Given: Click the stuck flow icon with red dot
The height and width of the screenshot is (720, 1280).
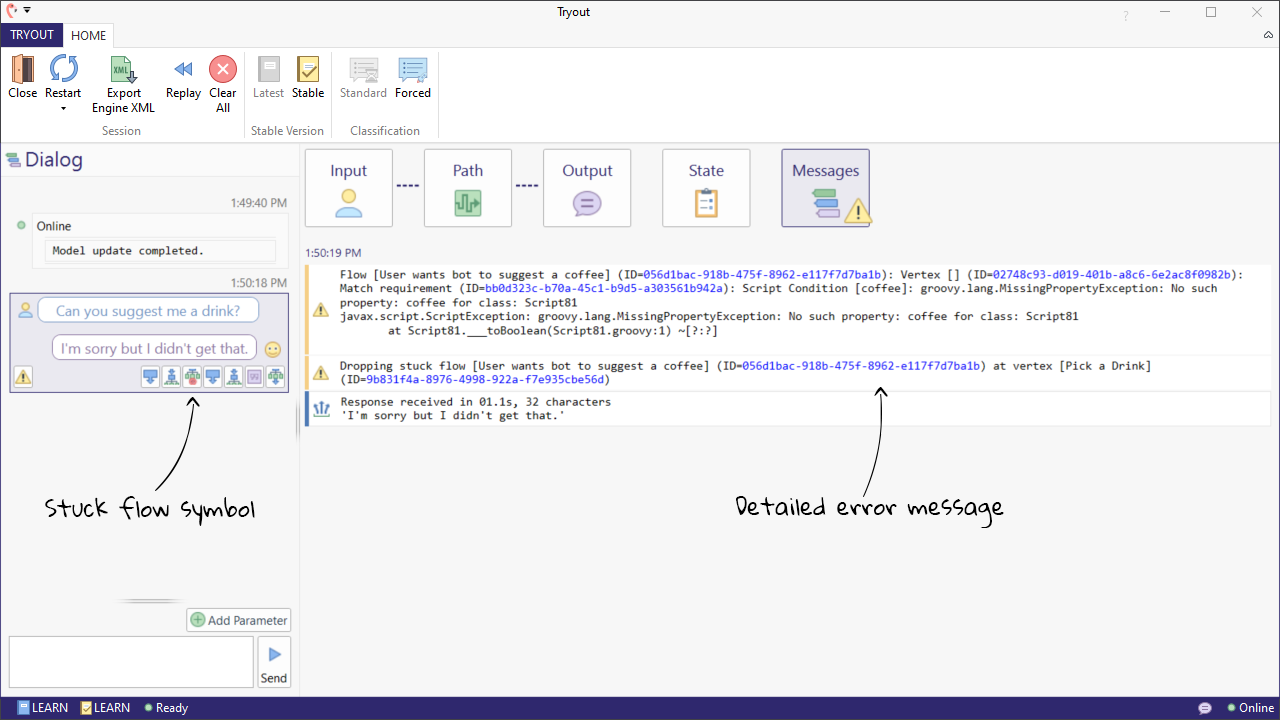Looking at the screenshot, I should (192, 377).
